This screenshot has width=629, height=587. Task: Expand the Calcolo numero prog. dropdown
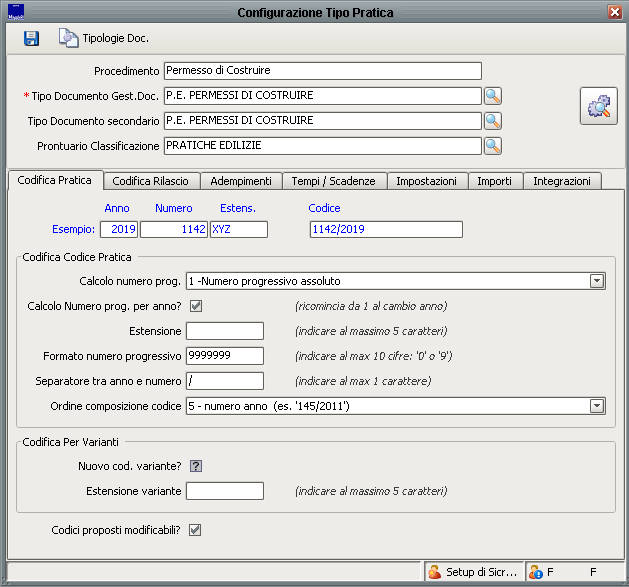597,281
